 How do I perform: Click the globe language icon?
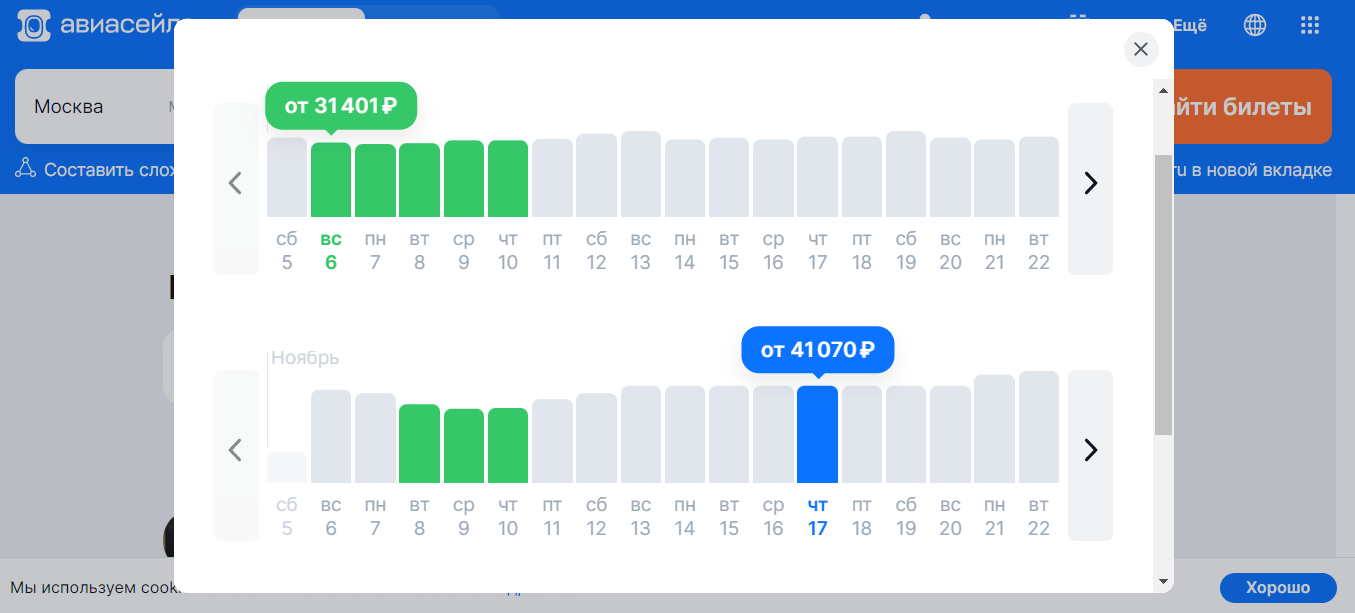coord(1254,26)
